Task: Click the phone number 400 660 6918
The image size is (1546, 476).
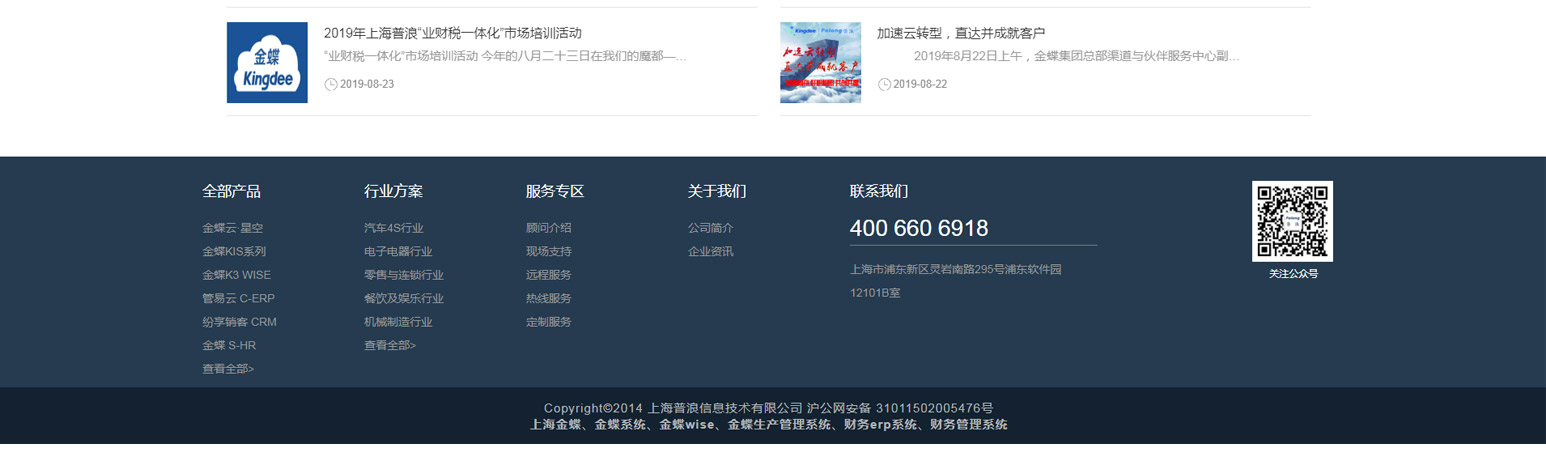Action: 919,228
